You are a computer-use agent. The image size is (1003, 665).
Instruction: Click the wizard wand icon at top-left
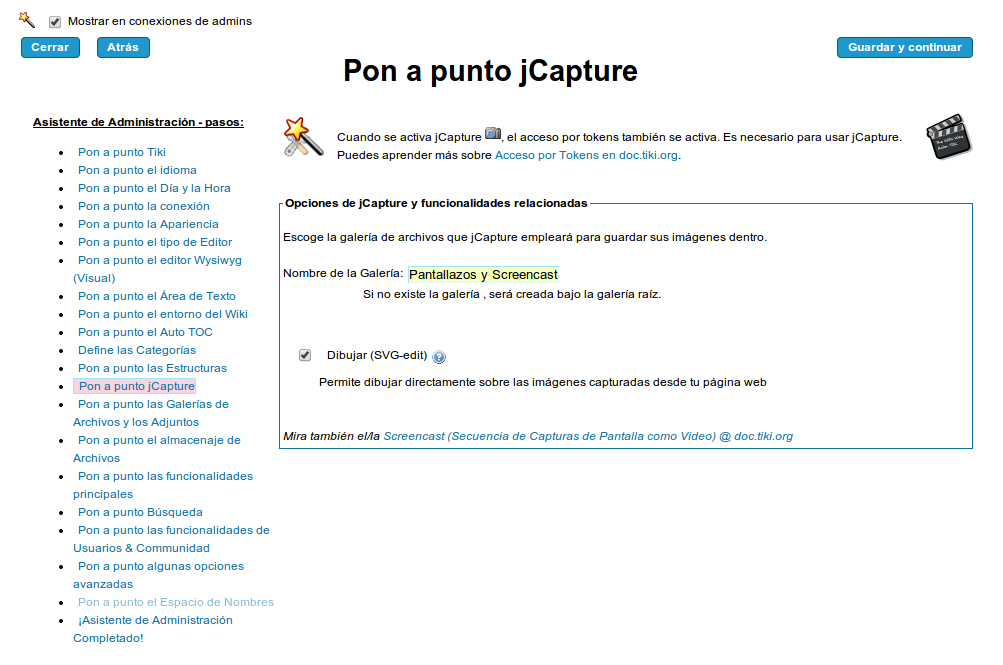27,19
